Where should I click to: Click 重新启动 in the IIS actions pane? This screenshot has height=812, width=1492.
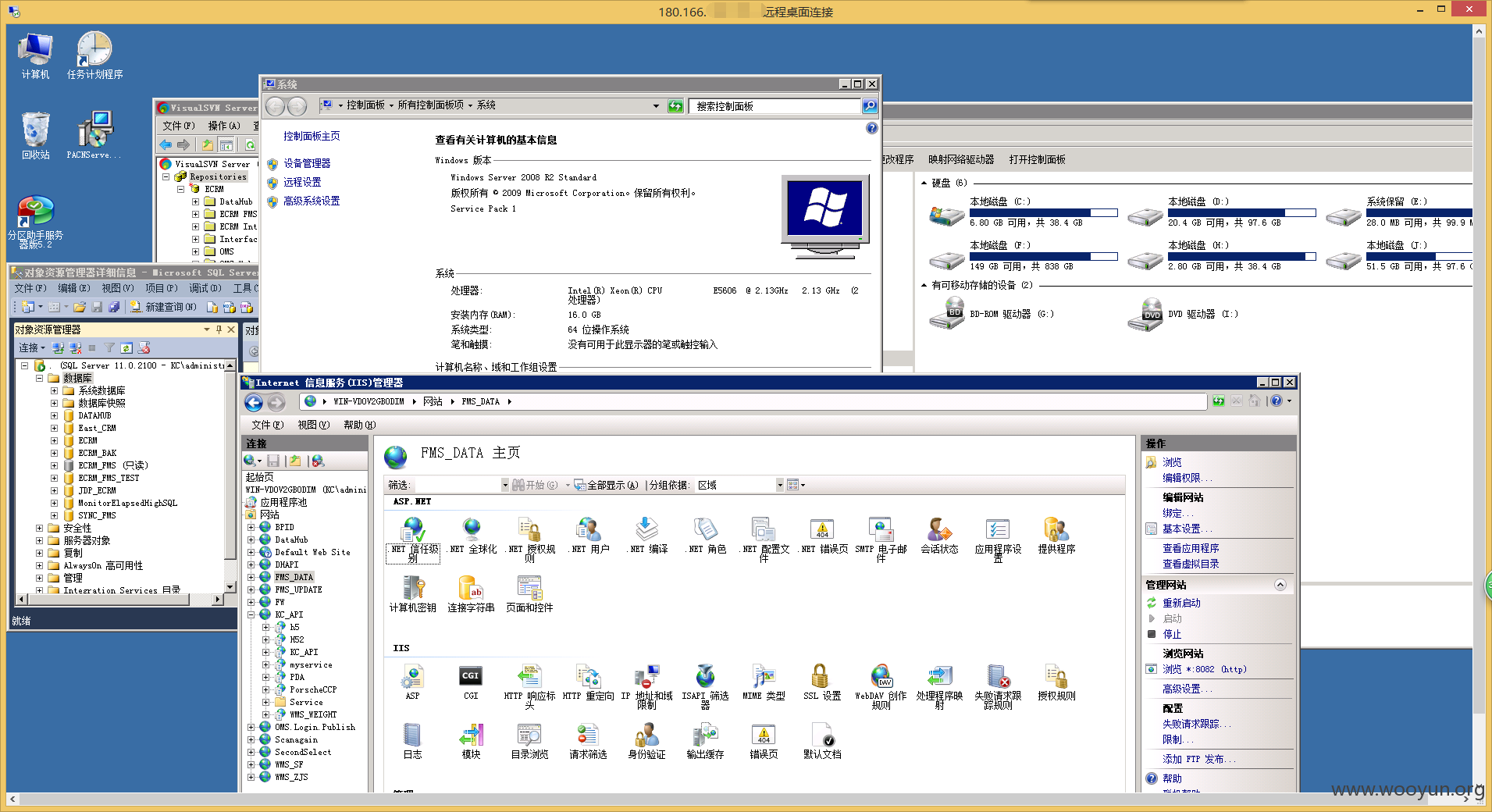pyautogui.click(x=1181, y=603)
